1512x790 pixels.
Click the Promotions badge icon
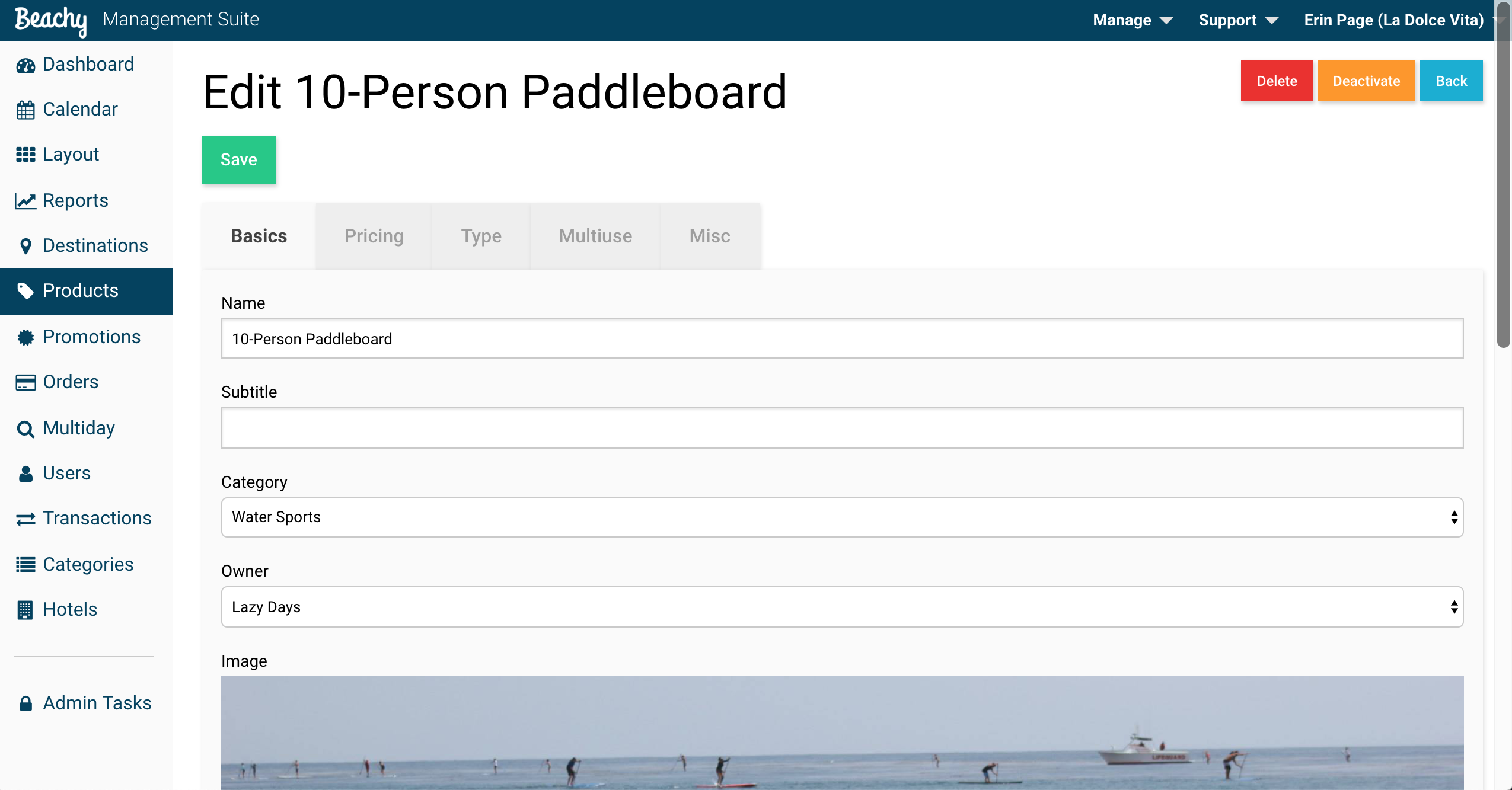[x=25, y=337]
